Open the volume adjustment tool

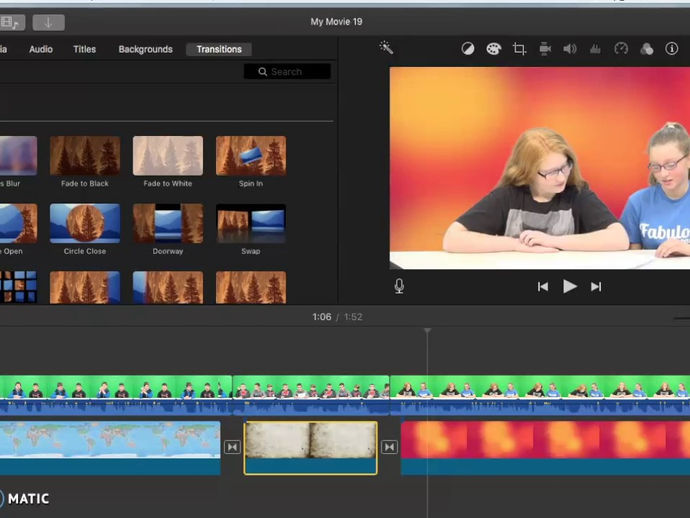click(570, 48)
